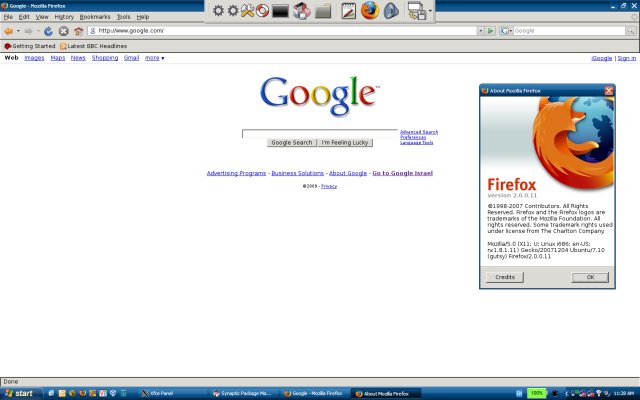Open Advertising Programs link
640x400 pixels.
(x=236, y=173)
